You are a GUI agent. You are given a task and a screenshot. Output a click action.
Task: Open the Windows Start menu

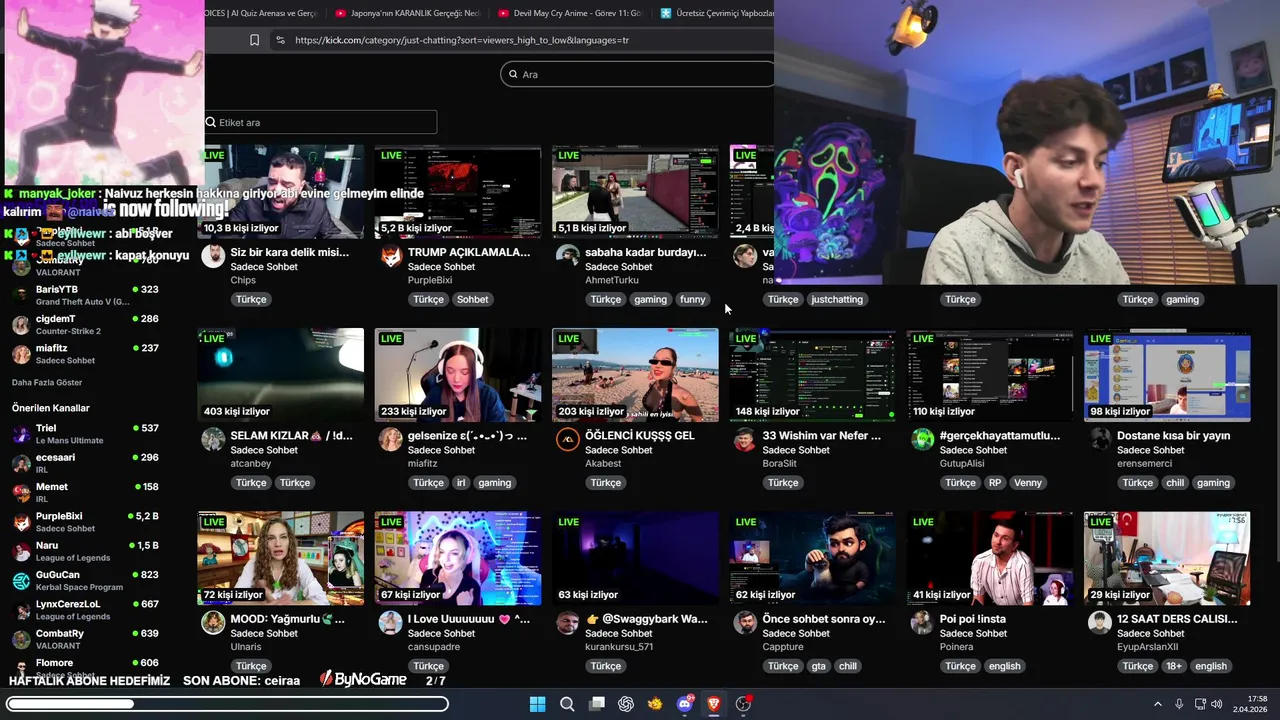tap(537, 704)
